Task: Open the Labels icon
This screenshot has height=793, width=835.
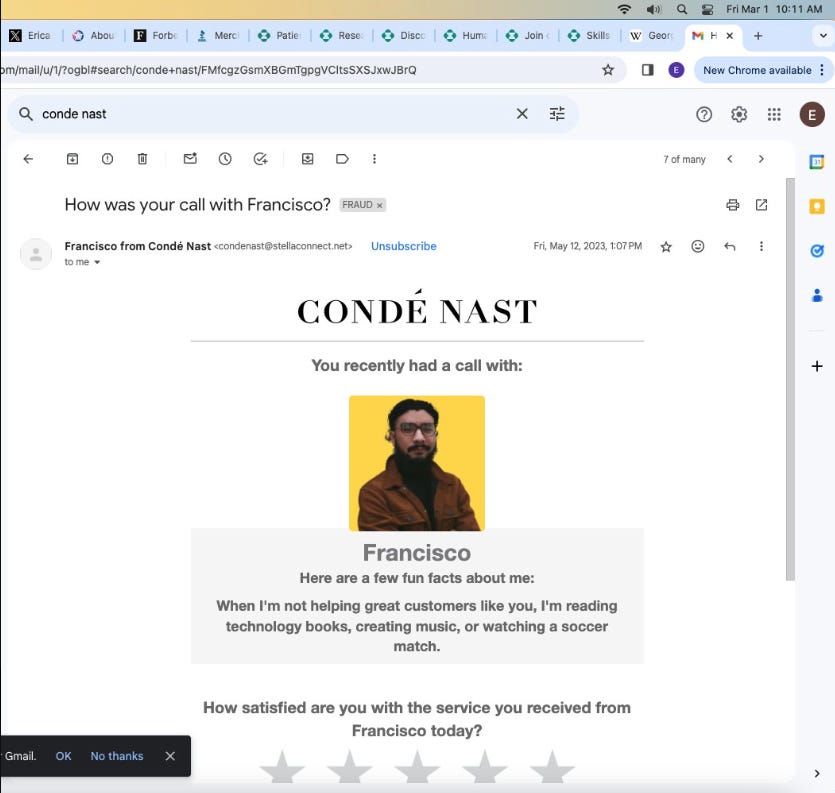Action: (342, 159)
